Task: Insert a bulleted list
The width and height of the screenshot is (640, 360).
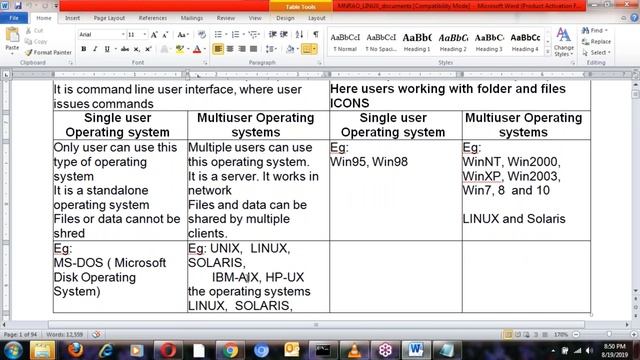Action: tap(218, 35)
